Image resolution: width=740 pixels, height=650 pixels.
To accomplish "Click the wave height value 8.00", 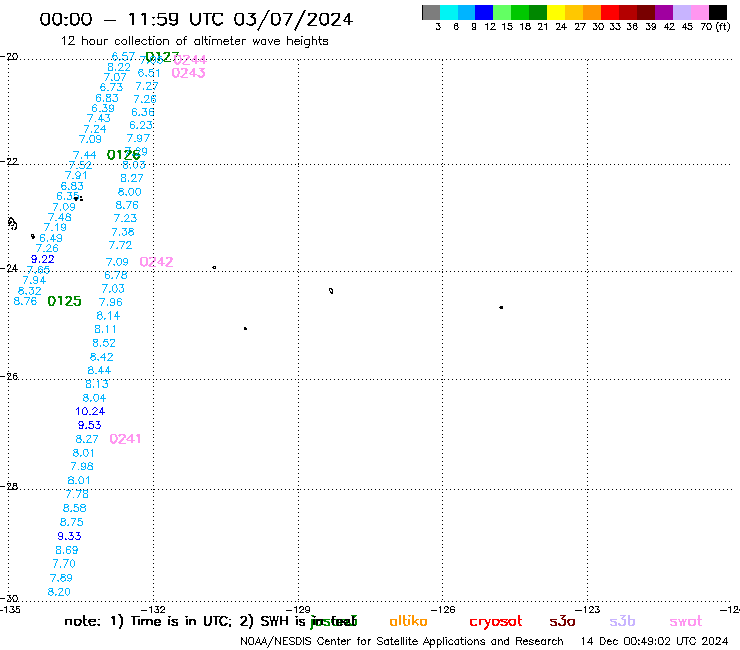I will pyautogui.click(x=129, y=192).
